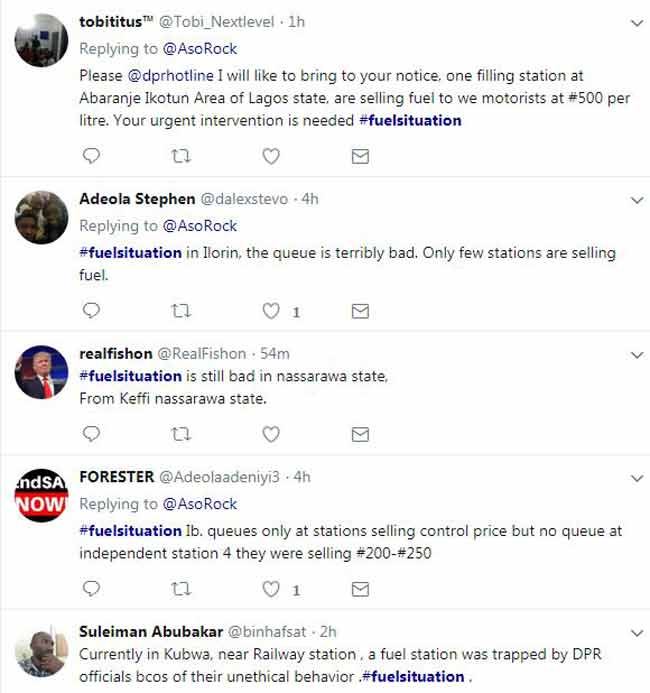
Task: Open Suleiman Abubakar's profile name
Action: (x=143, y=632)
